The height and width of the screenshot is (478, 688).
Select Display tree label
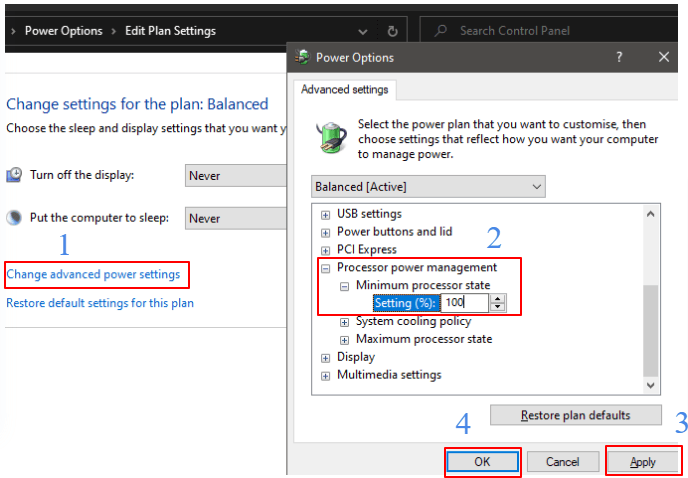(356, 357)
